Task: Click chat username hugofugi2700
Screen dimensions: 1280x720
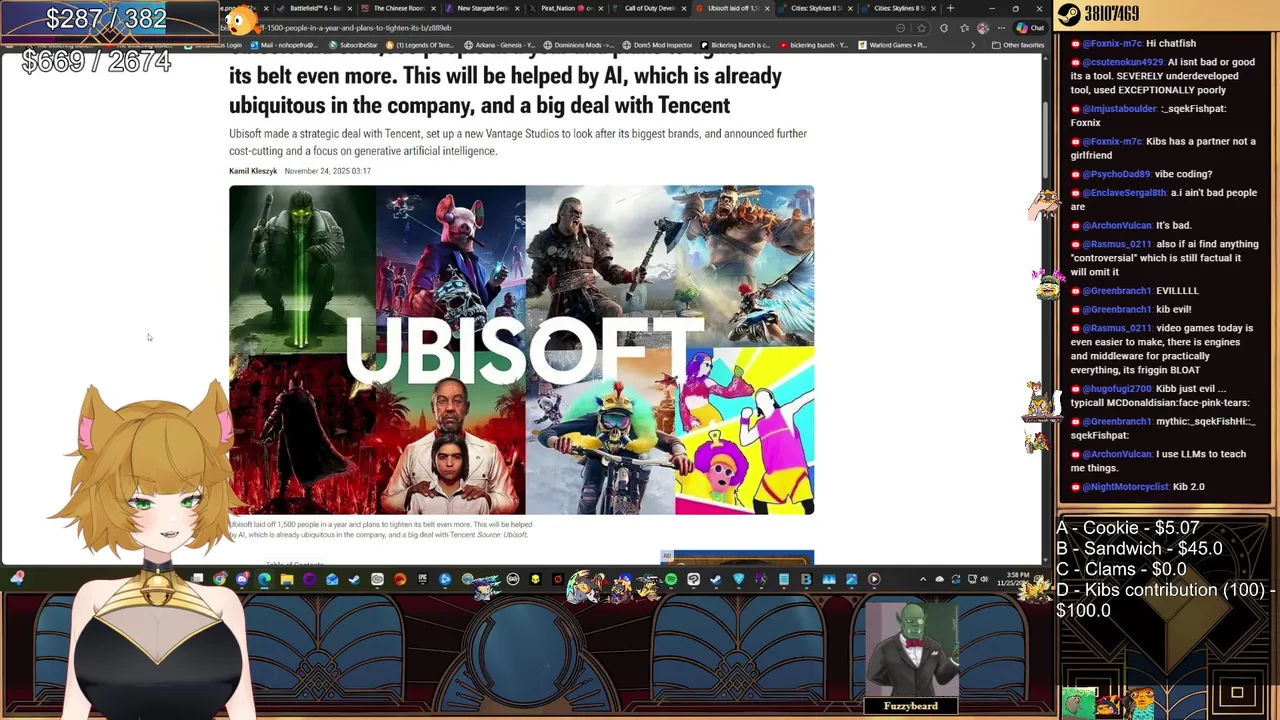Action: [x=1117, y=389]
